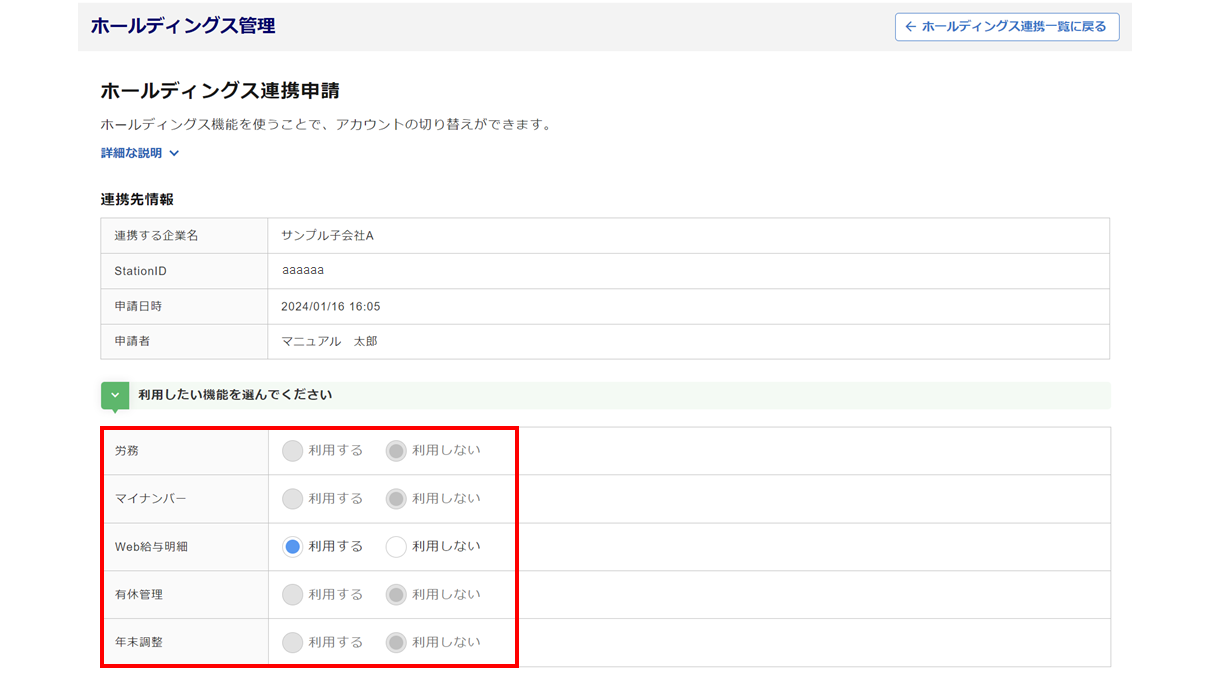Click the 申請者 row label
Screen dimensions: 1210x680
132,342
